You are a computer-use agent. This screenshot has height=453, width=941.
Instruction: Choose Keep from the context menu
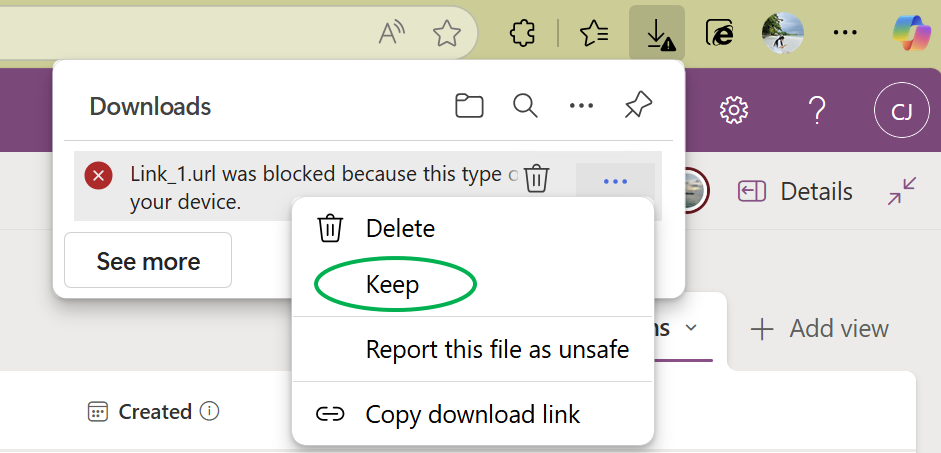click(x=393, y=285)
